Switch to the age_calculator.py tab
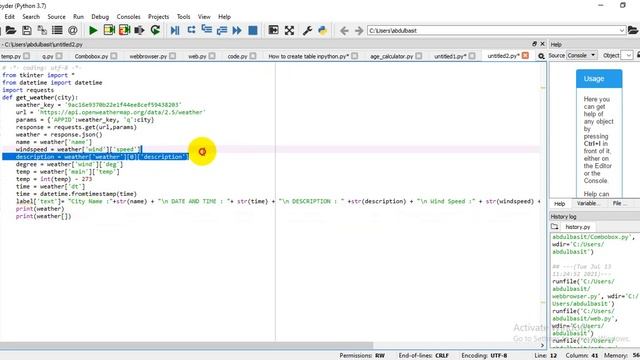Screen dimensions: 640x360 tap(392, 56)
